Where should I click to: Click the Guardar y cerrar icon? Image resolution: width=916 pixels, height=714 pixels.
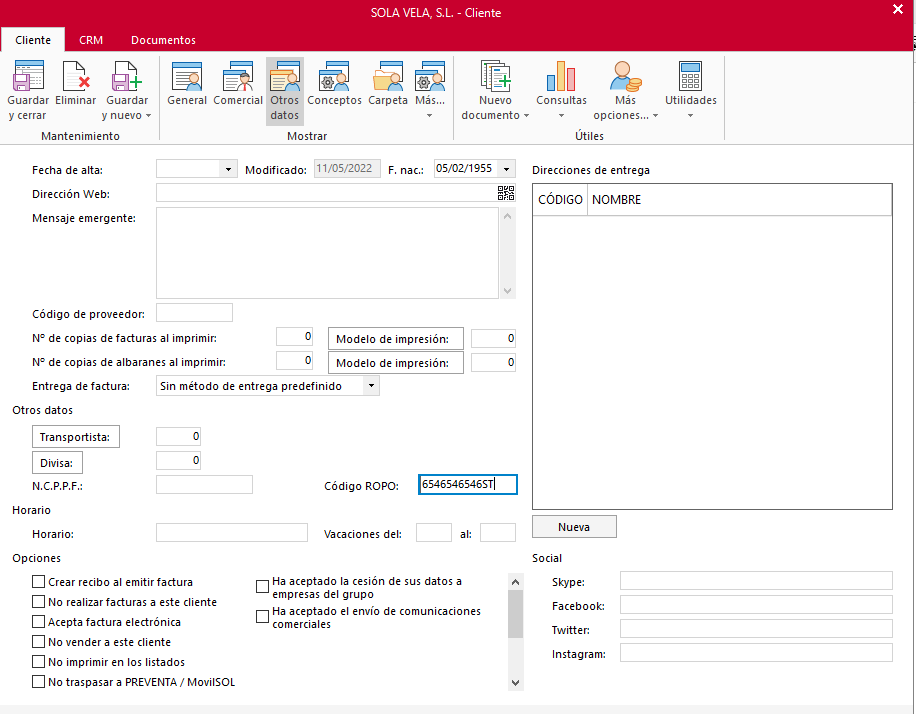[28, 76]
